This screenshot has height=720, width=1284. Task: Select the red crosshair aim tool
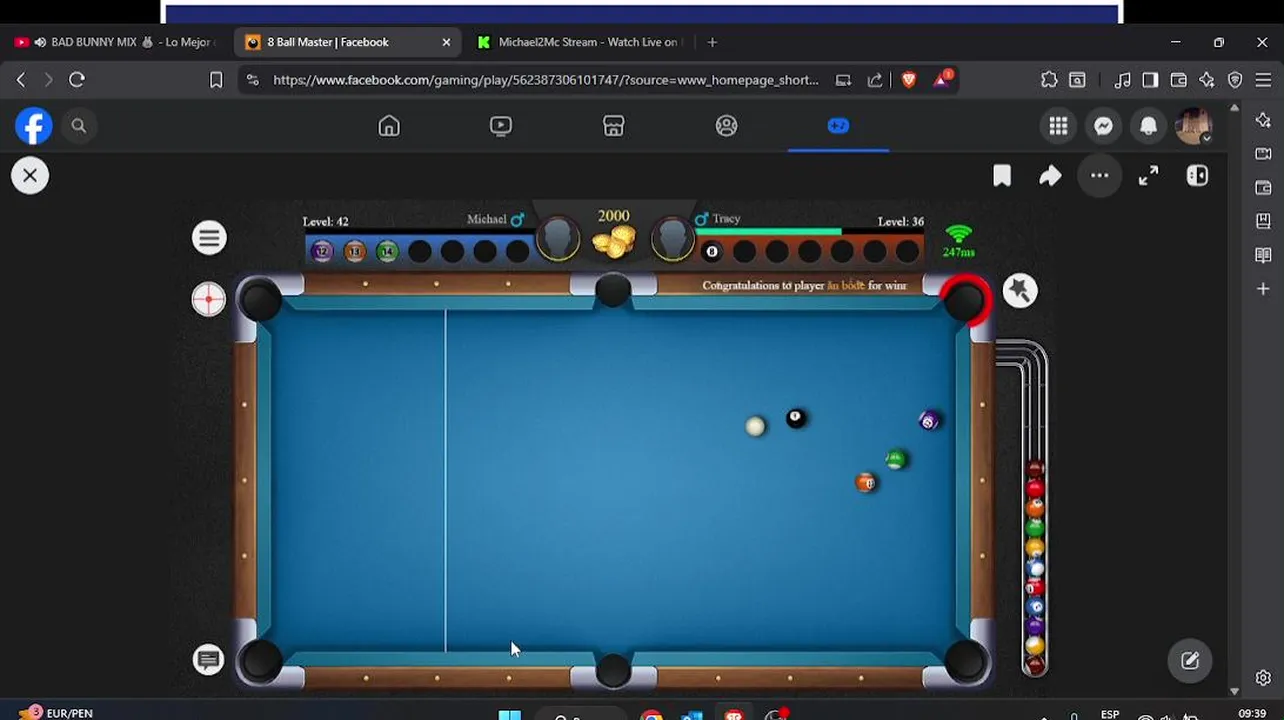click(x=209, y=299)
